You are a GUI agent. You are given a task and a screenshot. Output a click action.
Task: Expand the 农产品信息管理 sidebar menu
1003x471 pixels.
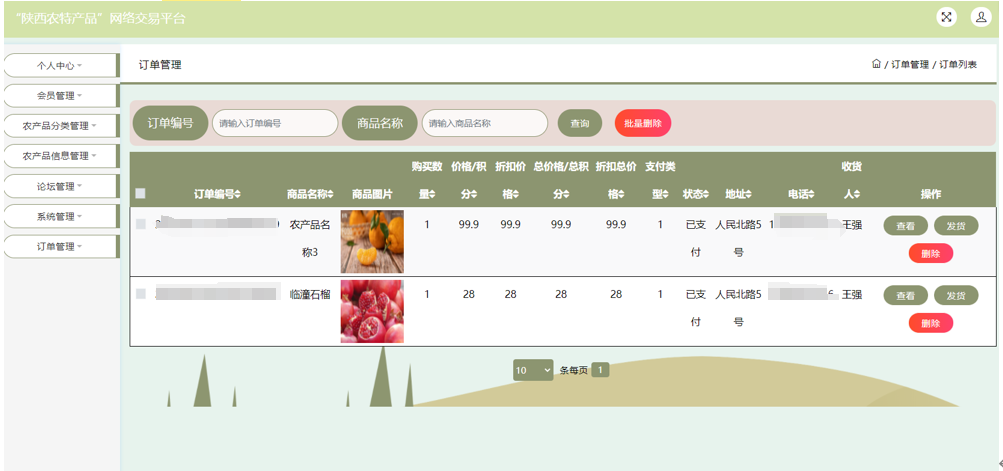pyautogui.click(x=61, y=156)
